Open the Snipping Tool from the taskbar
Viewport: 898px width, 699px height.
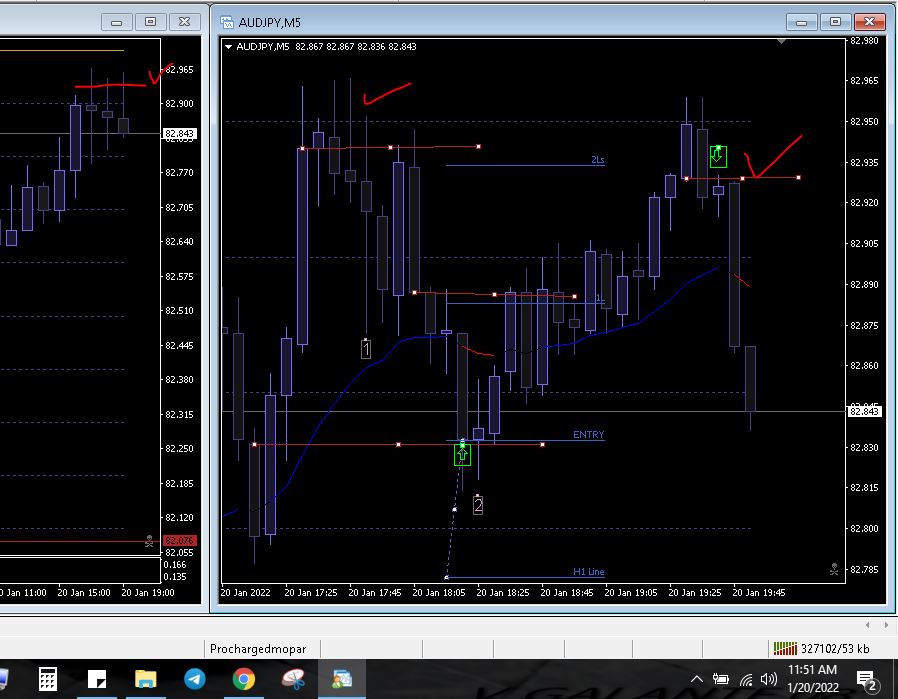293,680
